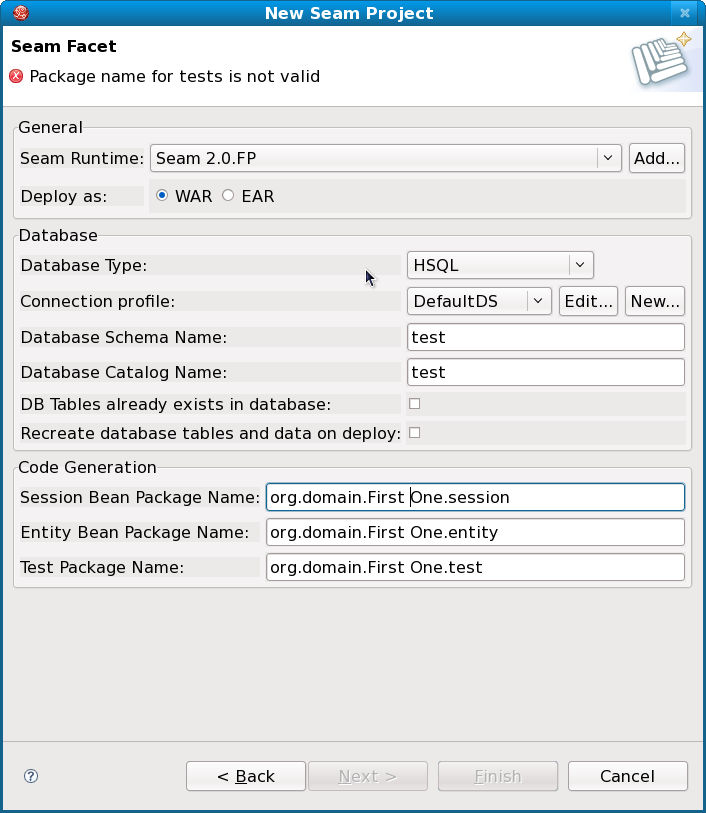Image resolution: width=706 pixels, height=813 pixels.
Task: Open the Connection profile DefaultDS dropdown
Action: (x=538, y=301)
